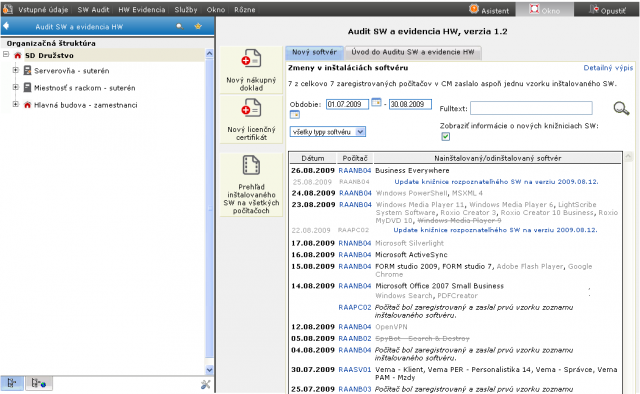Expand Serverovňa - suterén node

pyautogui.click(x=16, y=70)
